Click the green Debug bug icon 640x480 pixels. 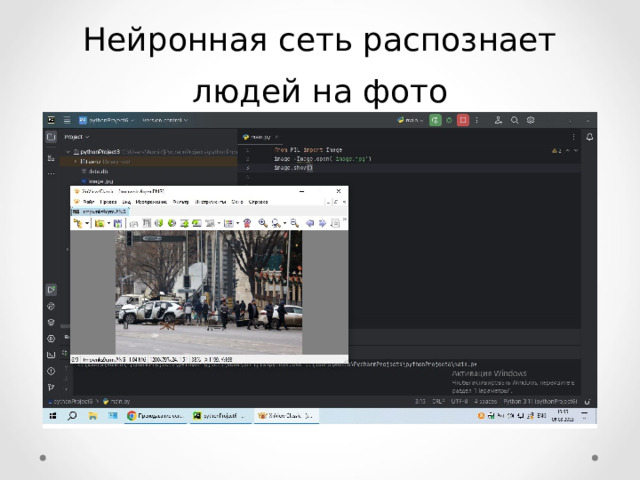tap(449, 120)
